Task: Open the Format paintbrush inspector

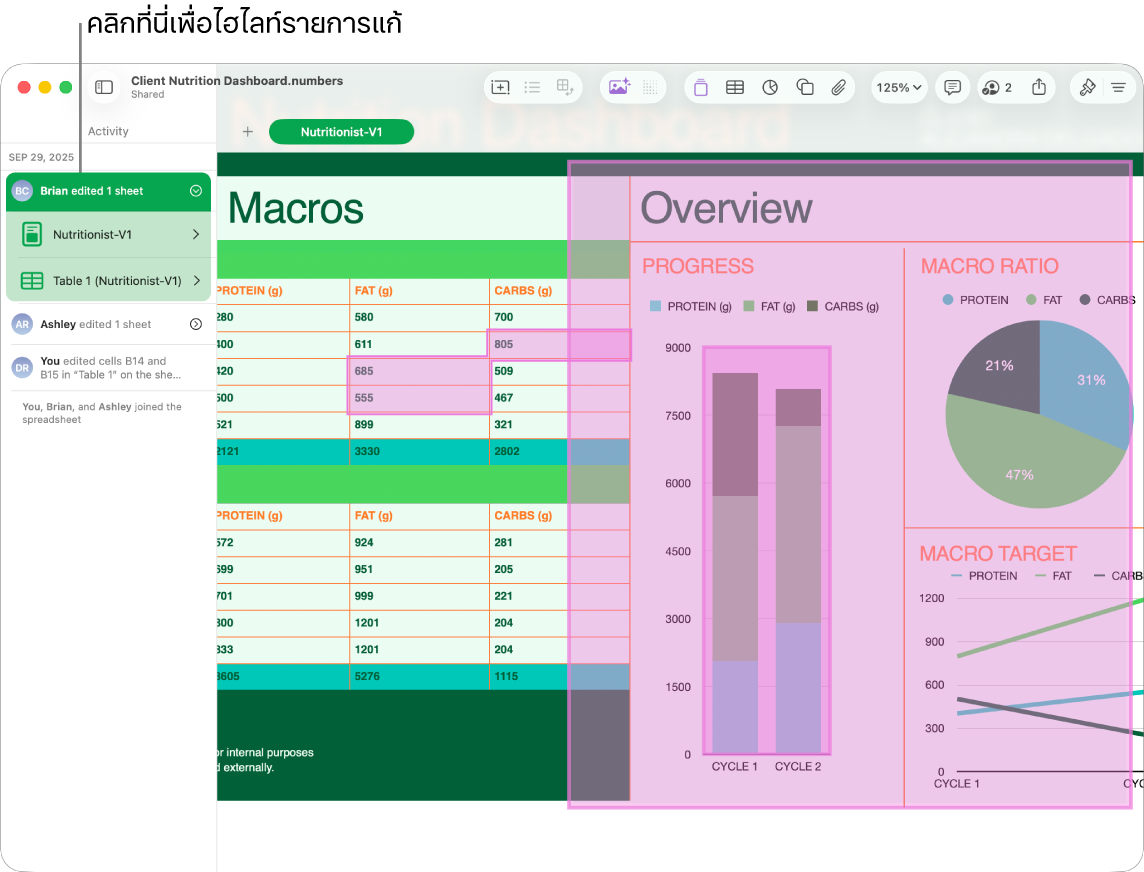Action: [1088, 88]
